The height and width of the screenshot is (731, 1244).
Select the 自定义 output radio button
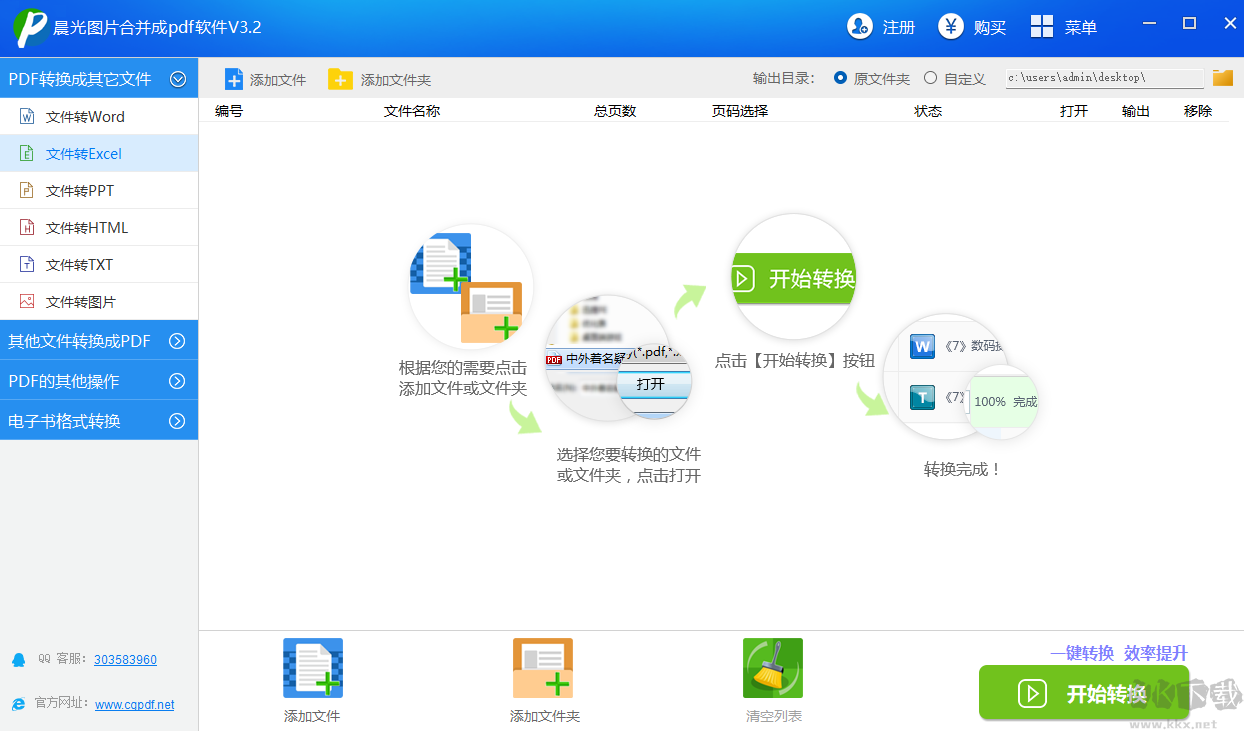click(931, 78)
